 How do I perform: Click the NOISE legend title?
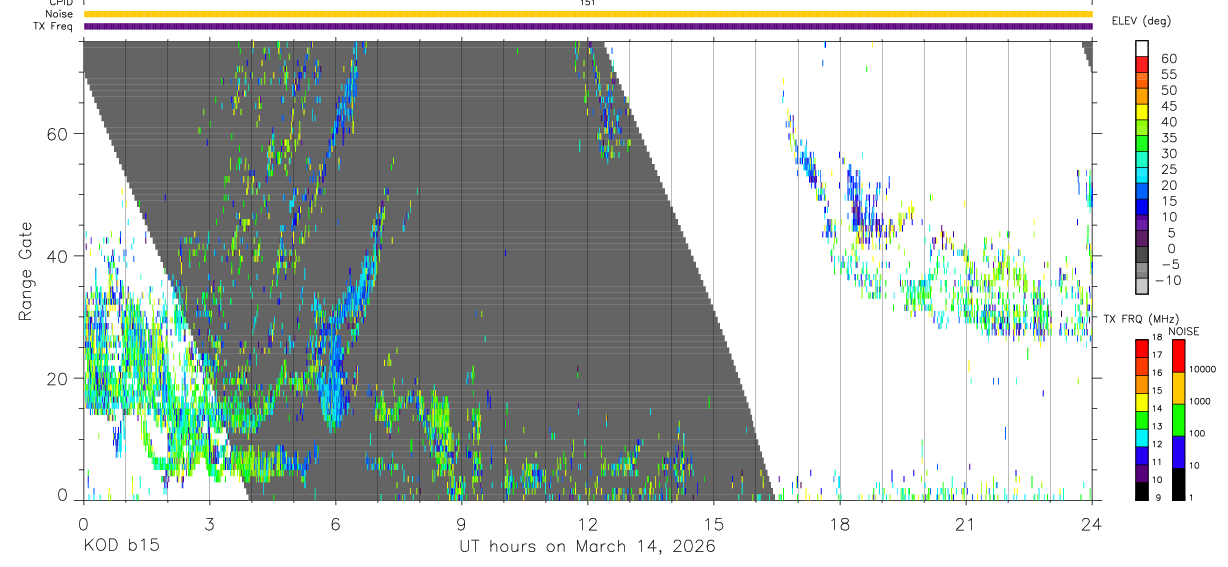tap(1184, 332)
